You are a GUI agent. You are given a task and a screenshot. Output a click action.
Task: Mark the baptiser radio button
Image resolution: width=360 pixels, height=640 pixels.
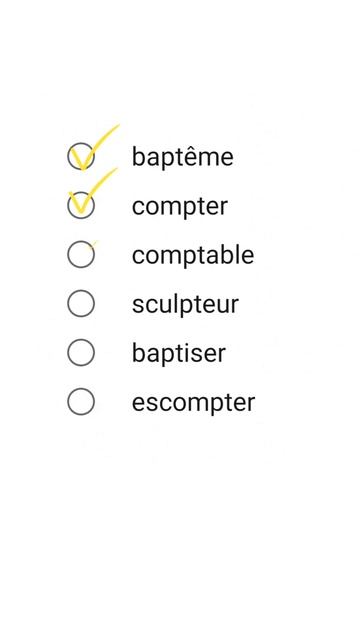coord(81,352)
